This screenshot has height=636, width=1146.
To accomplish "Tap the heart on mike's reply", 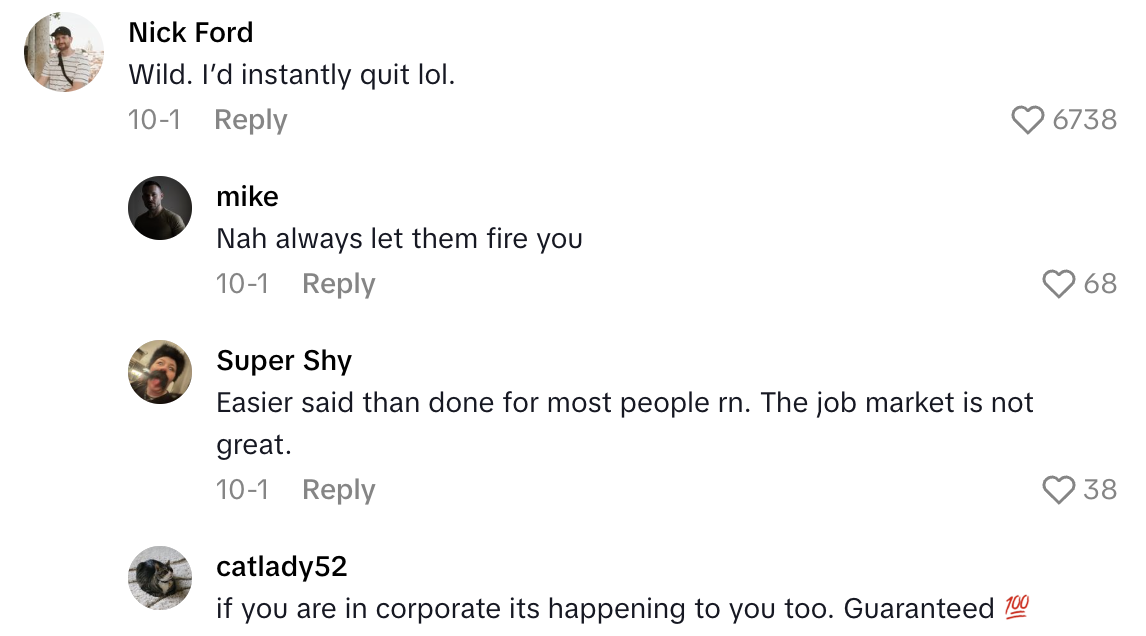I will click(x=1059, y=284).
